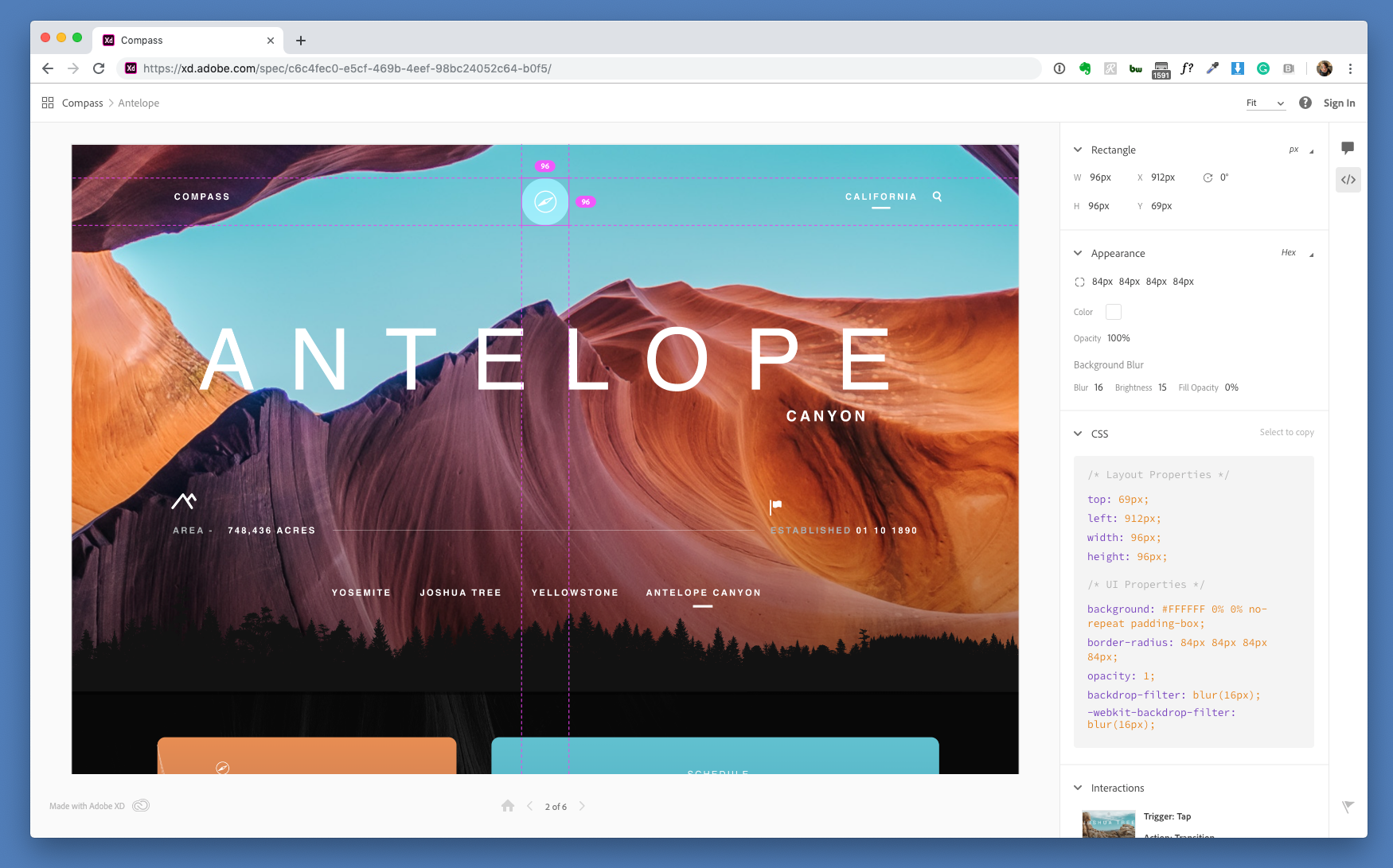
Task: Click the 2 of 6 page indicator
Action: [556, 807]
